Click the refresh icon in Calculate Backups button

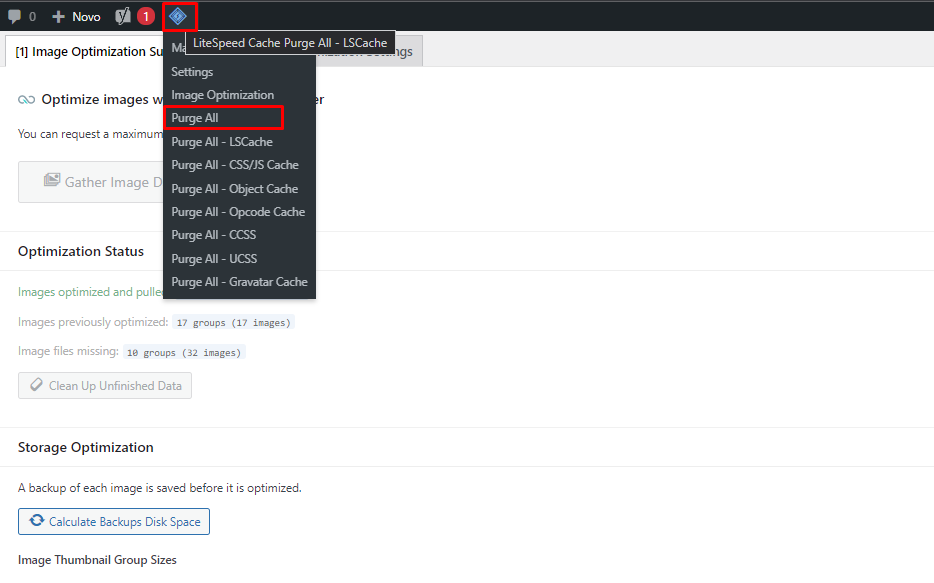click(37, 520)
